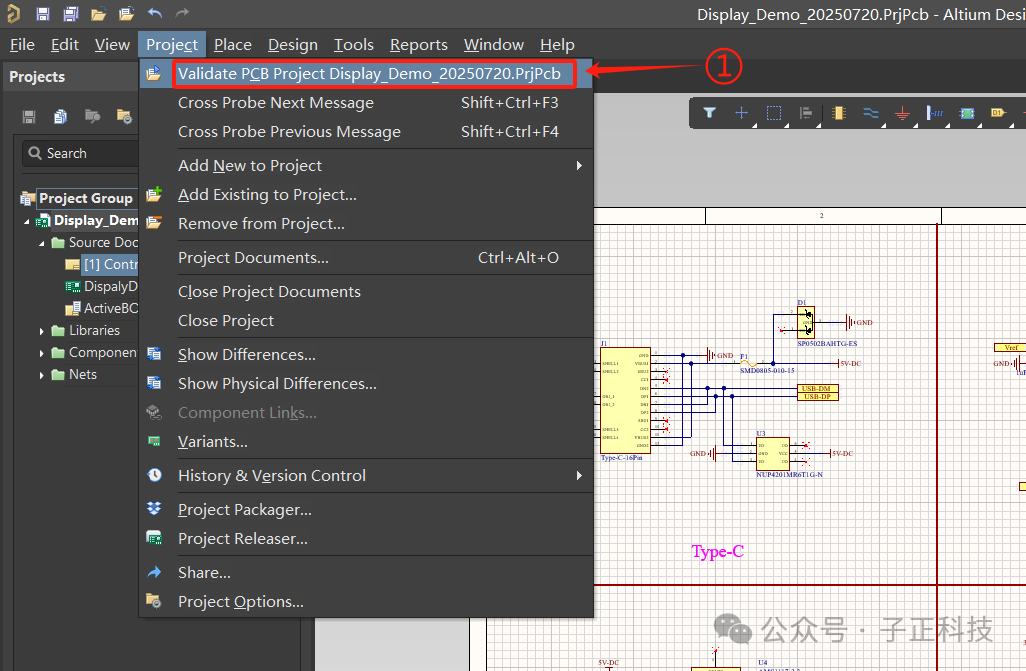
Task: Choose Project Releaser...
Action: pyautogui.click(x=366, y=538)
